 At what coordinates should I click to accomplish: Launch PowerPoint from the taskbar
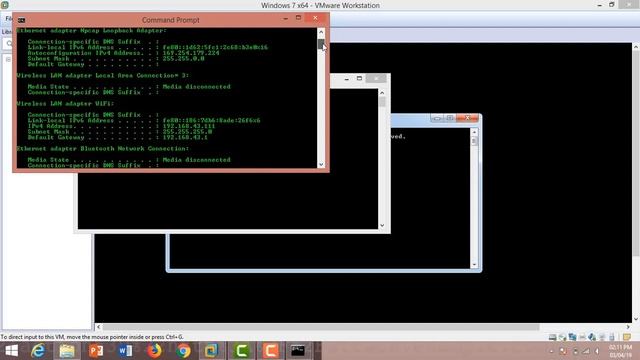tap(96, 351)
